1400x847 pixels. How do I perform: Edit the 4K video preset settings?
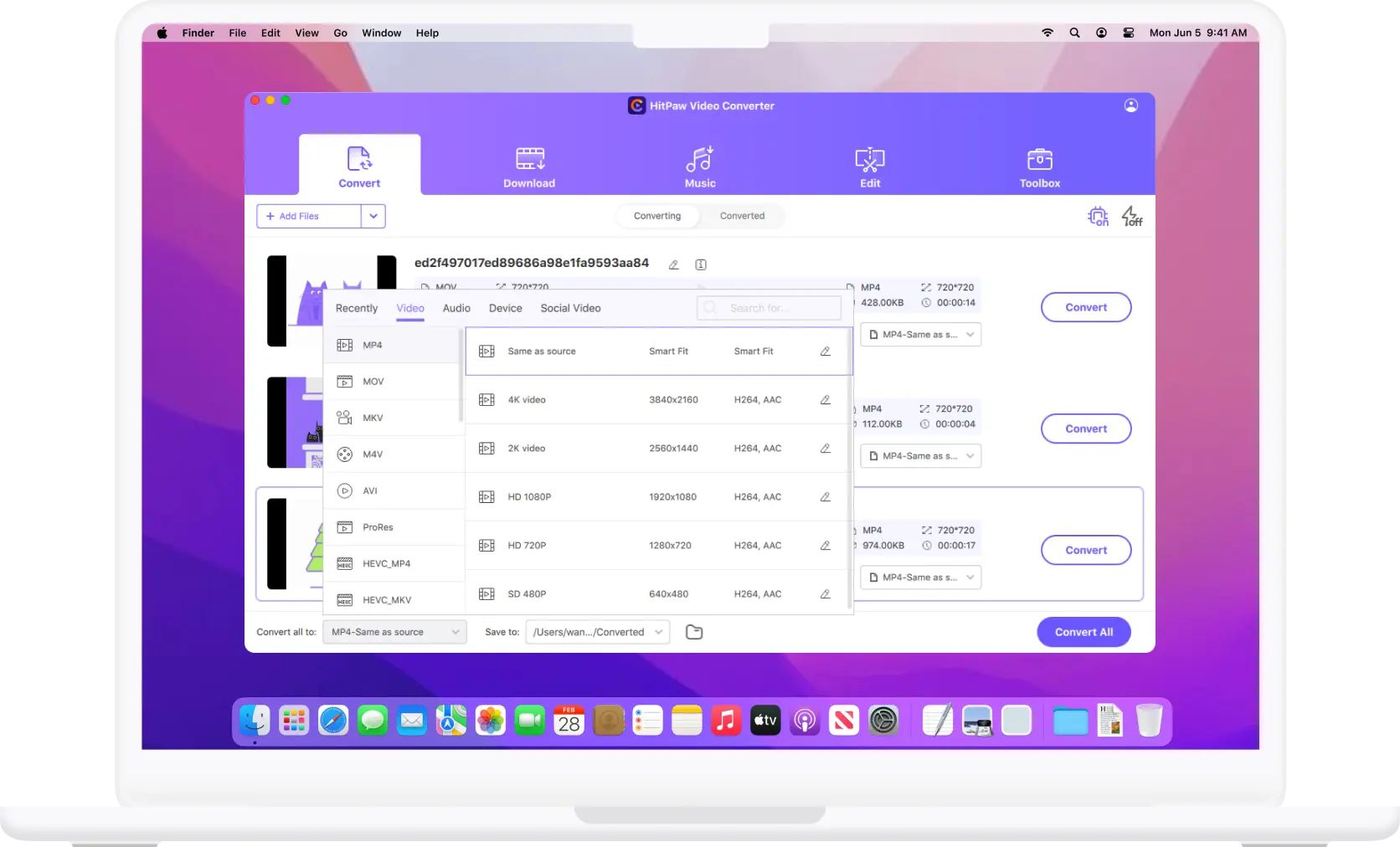(x=825, y=400)
